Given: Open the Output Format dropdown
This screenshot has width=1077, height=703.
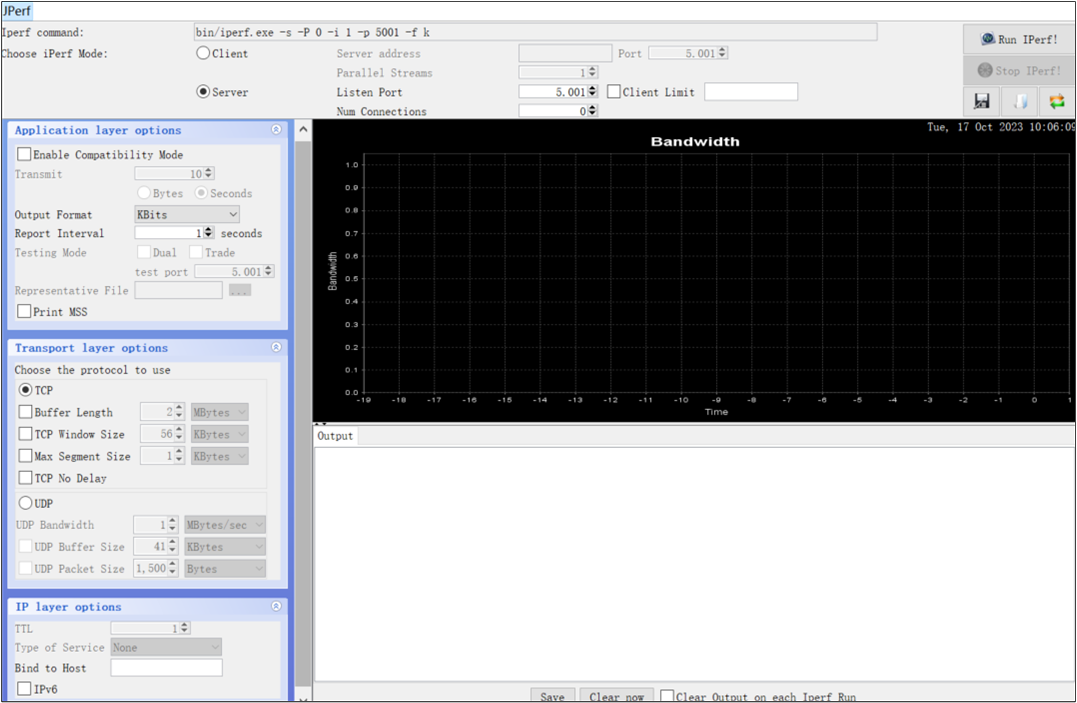Looking at the screenshot, I should pos(186,214).
